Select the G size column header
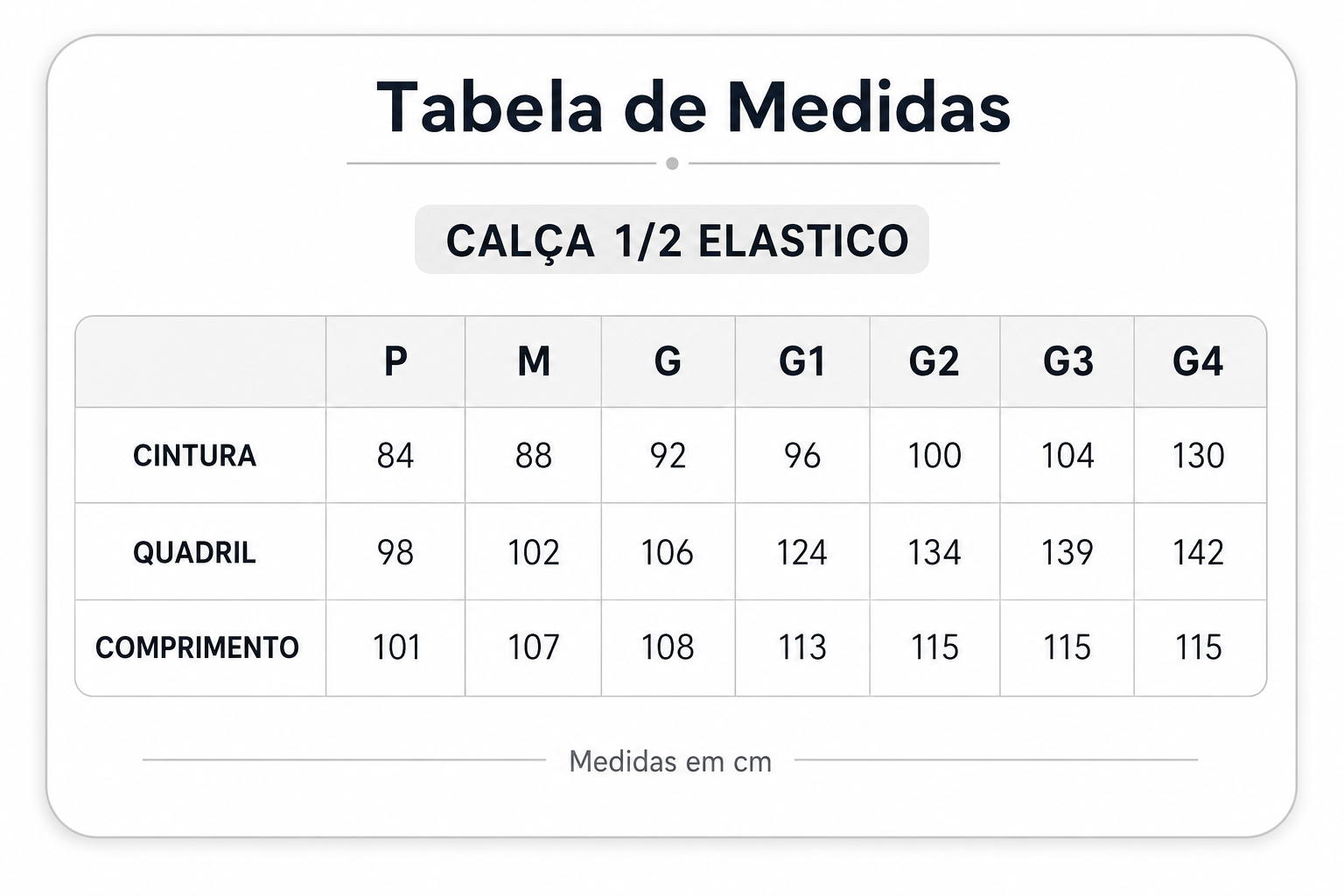The height and width of the screenshot is (896, 1344). coord(668,361)
